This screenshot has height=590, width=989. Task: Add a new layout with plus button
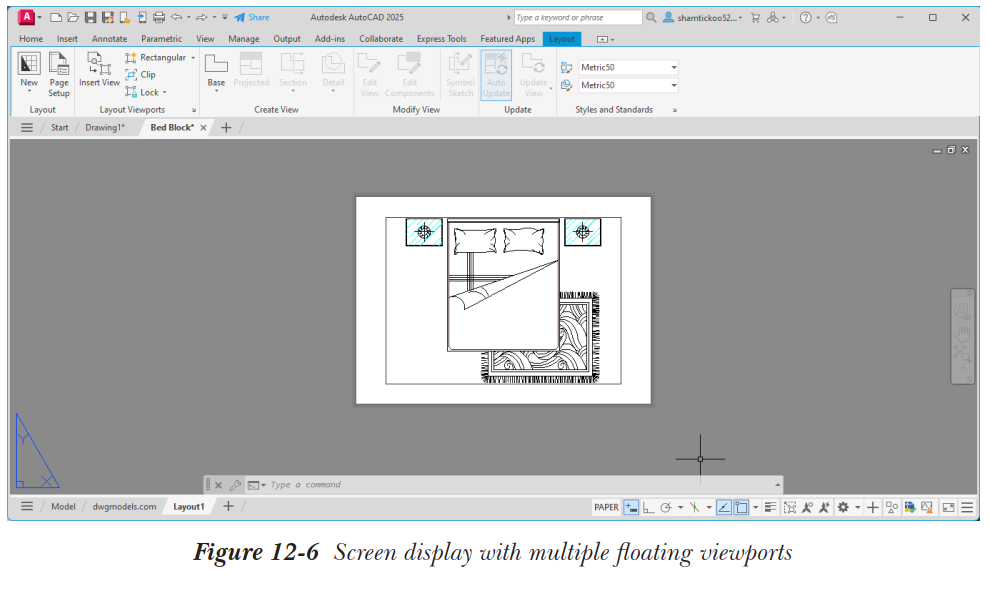pyautogui.click(x=228, y=507)
